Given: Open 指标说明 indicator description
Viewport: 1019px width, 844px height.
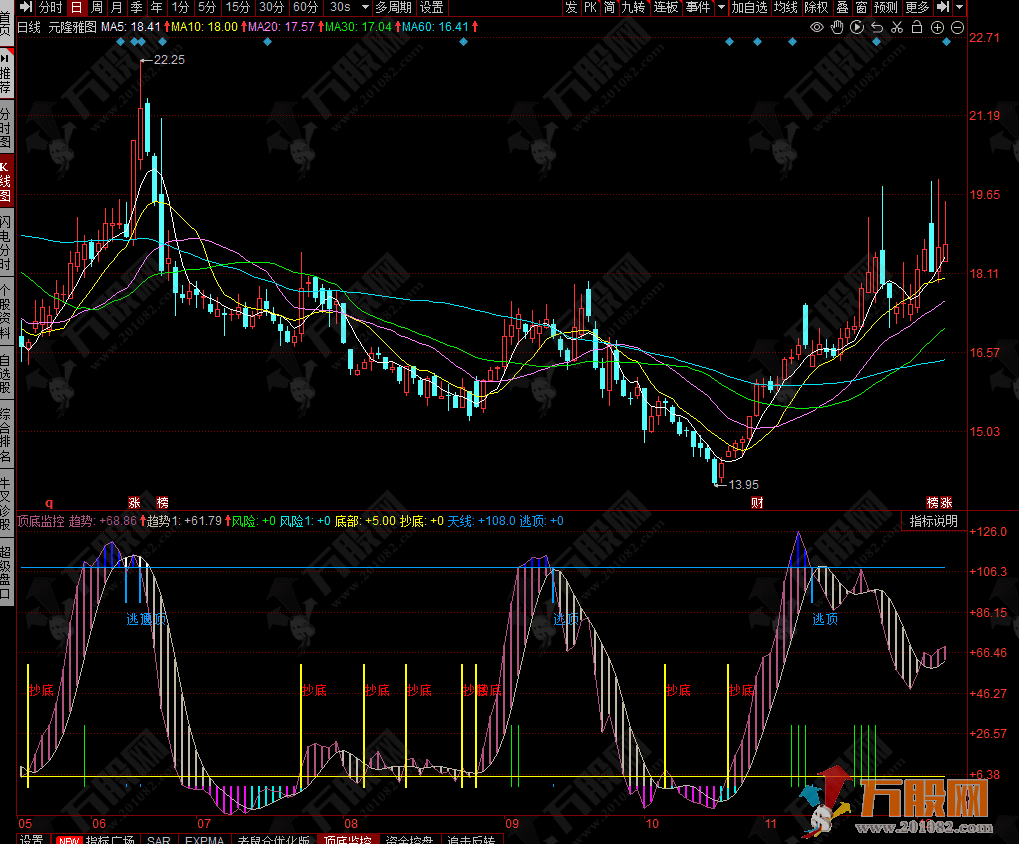Looking at the screenshot, I should [934, 521].
